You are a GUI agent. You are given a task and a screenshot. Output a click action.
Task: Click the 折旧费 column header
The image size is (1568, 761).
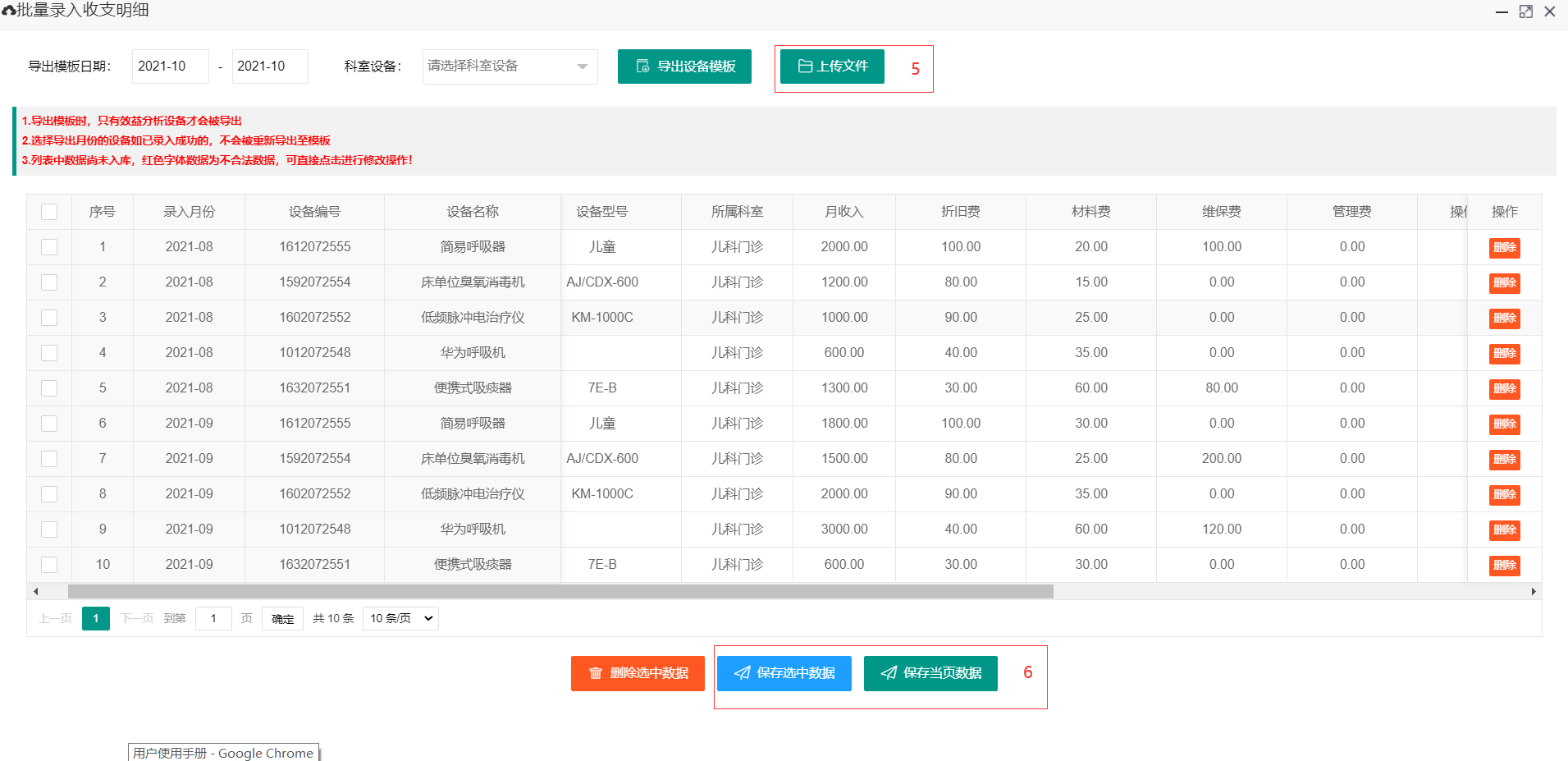961,212
